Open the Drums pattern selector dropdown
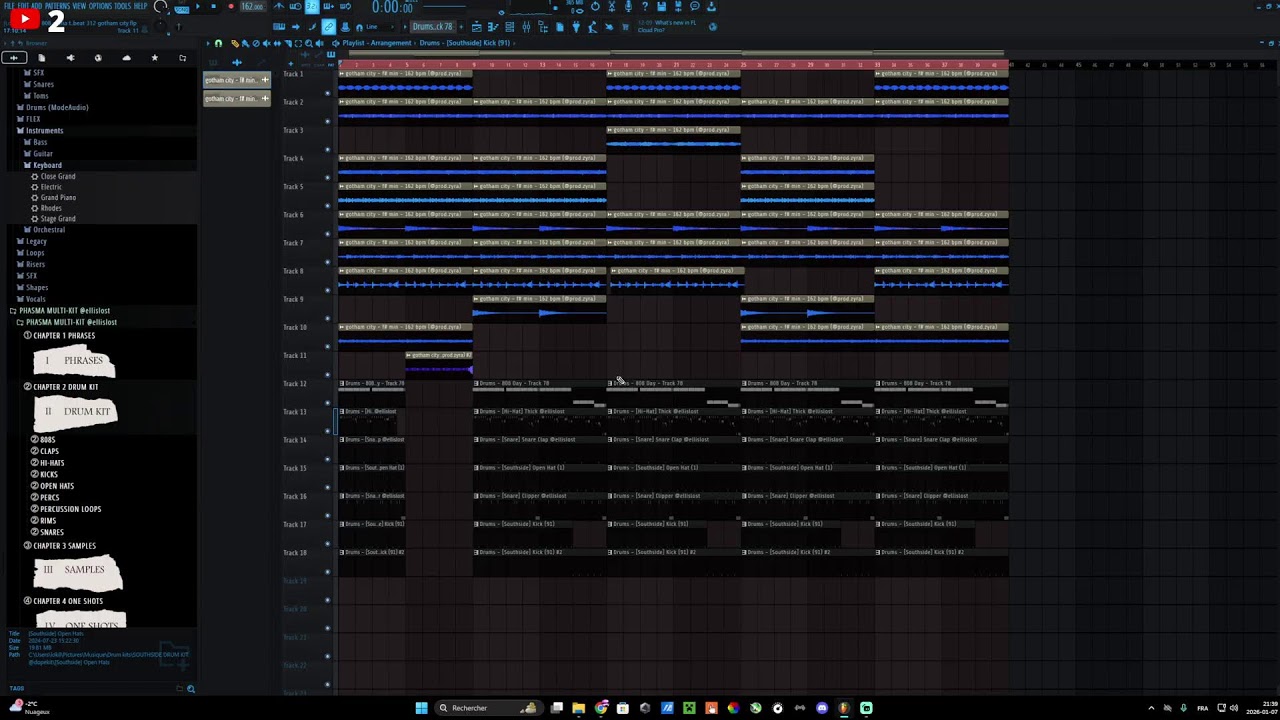Viewport: 1280px width, 720px height. (432, 27)
